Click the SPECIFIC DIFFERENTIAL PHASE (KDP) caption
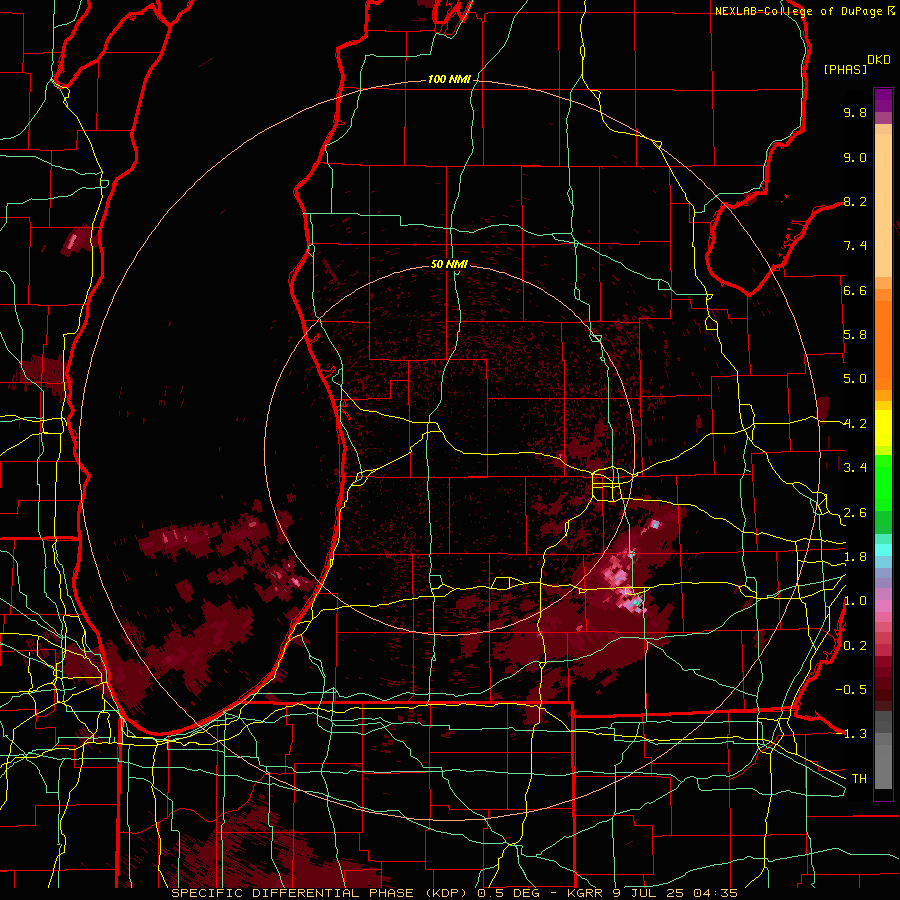Screen dimensions: 900x900 pos(319,893)
